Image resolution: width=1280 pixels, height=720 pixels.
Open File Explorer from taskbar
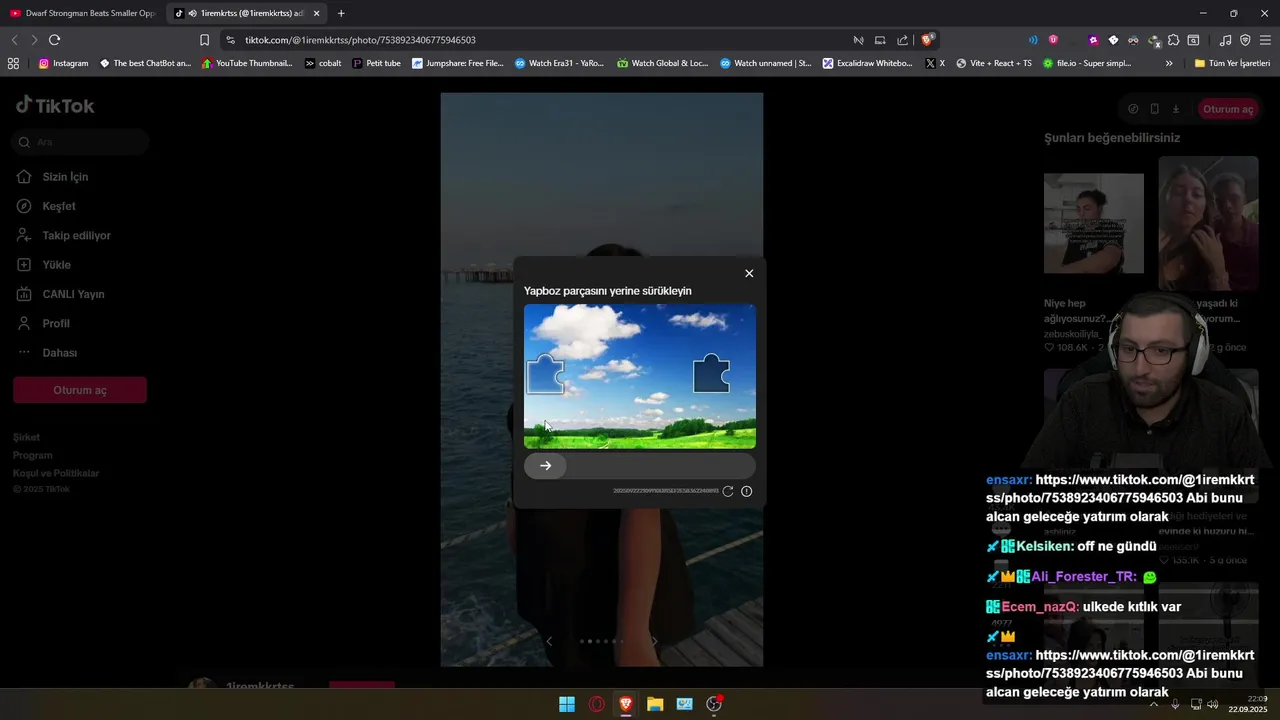tap(655, 704)
